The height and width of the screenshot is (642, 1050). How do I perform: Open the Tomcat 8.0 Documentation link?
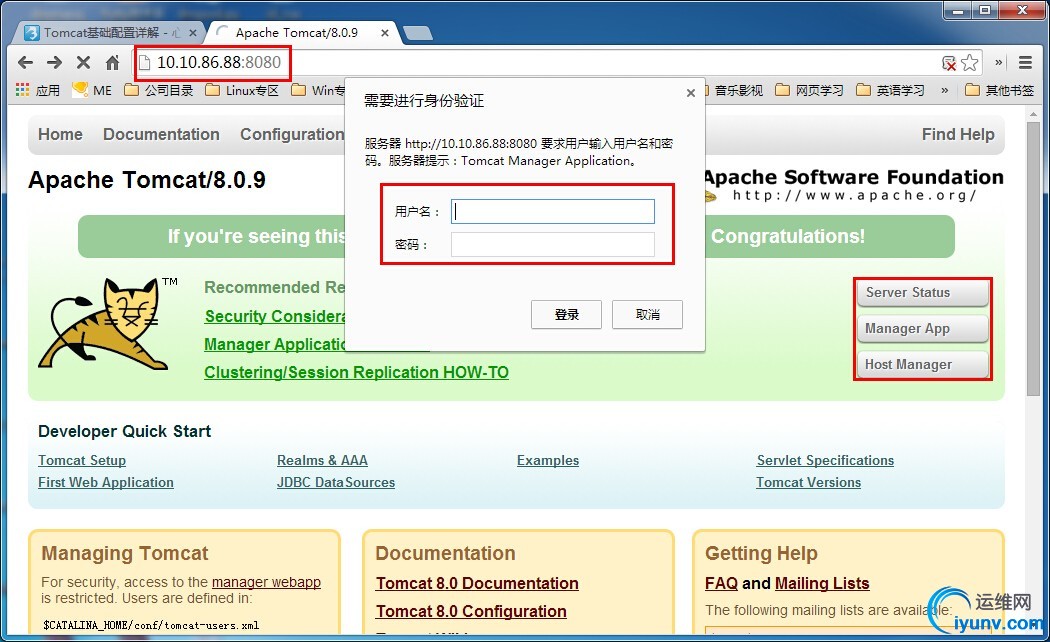click(x=477, y=584)
